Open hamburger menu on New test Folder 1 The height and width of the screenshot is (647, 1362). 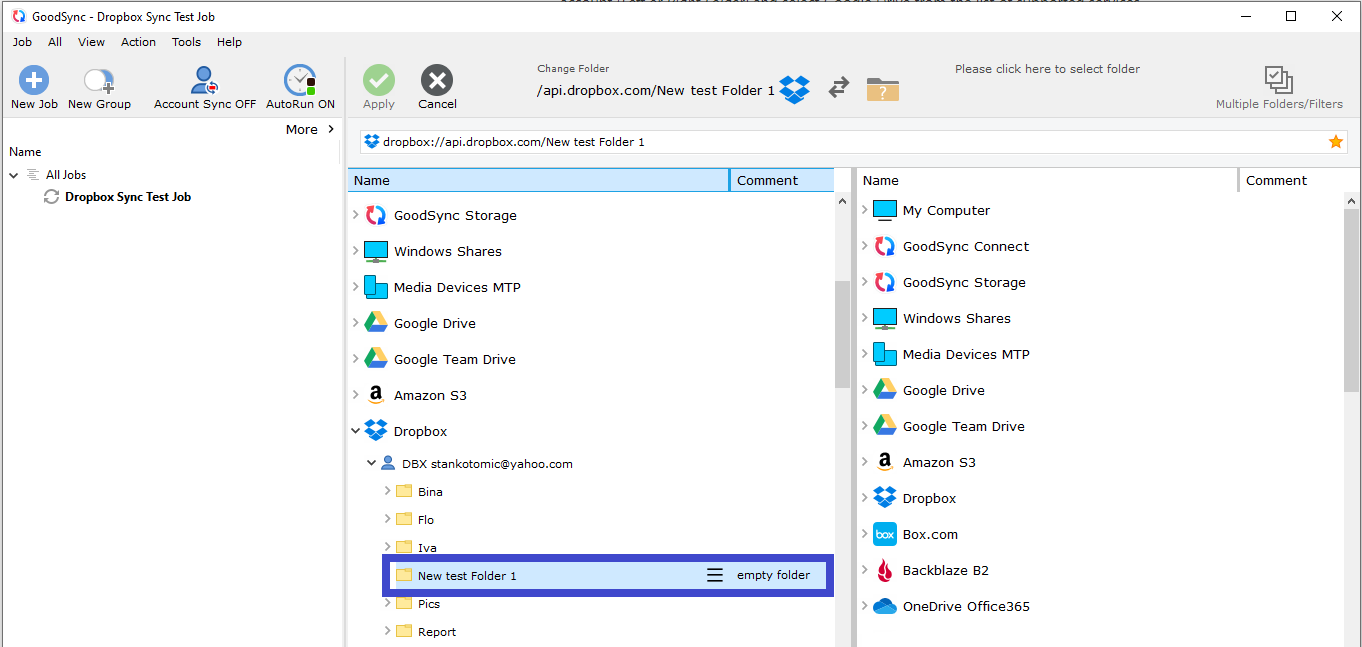(x=715, y=576)
